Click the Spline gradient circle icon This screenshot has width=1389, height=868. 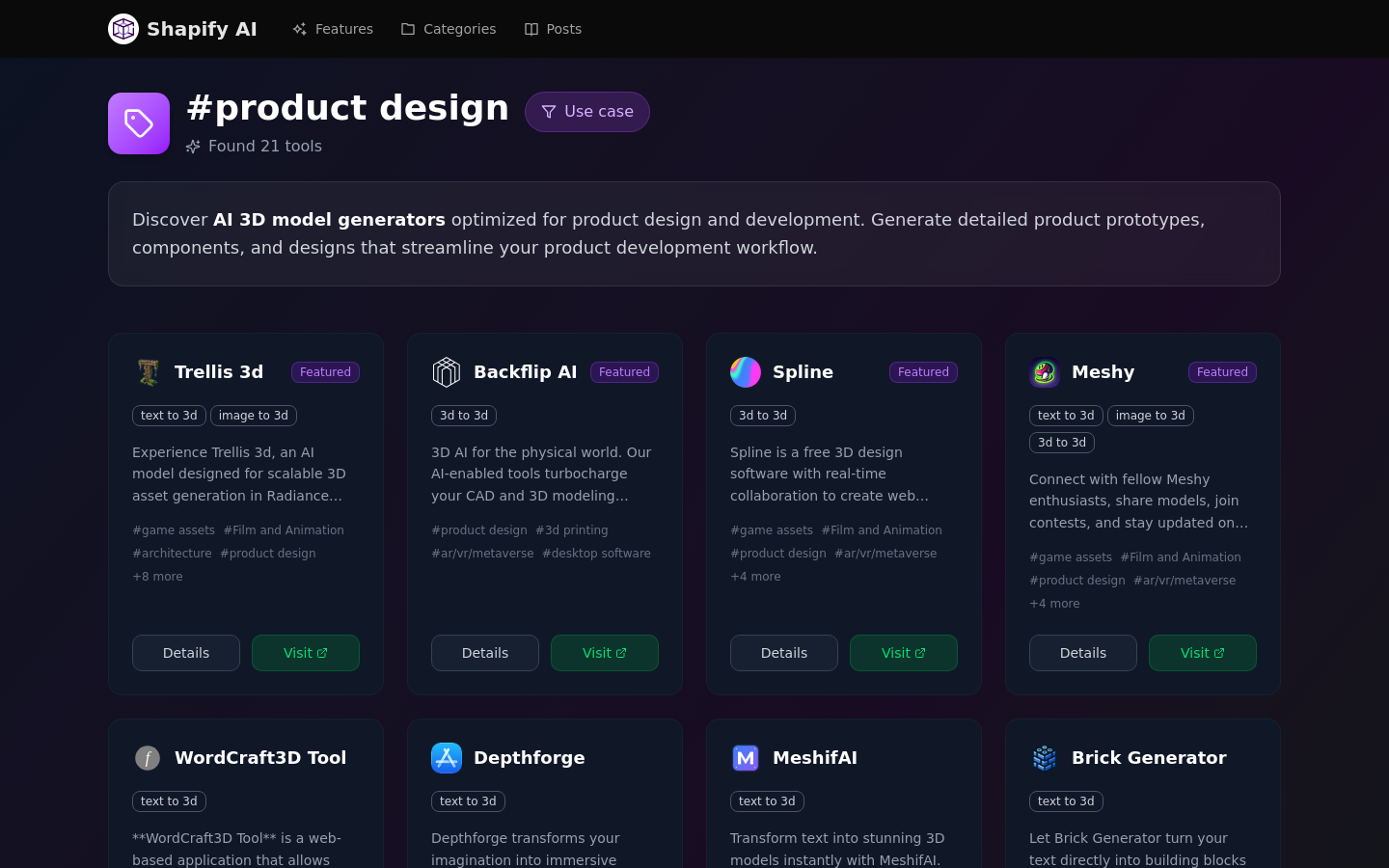(x=746, y=372)
